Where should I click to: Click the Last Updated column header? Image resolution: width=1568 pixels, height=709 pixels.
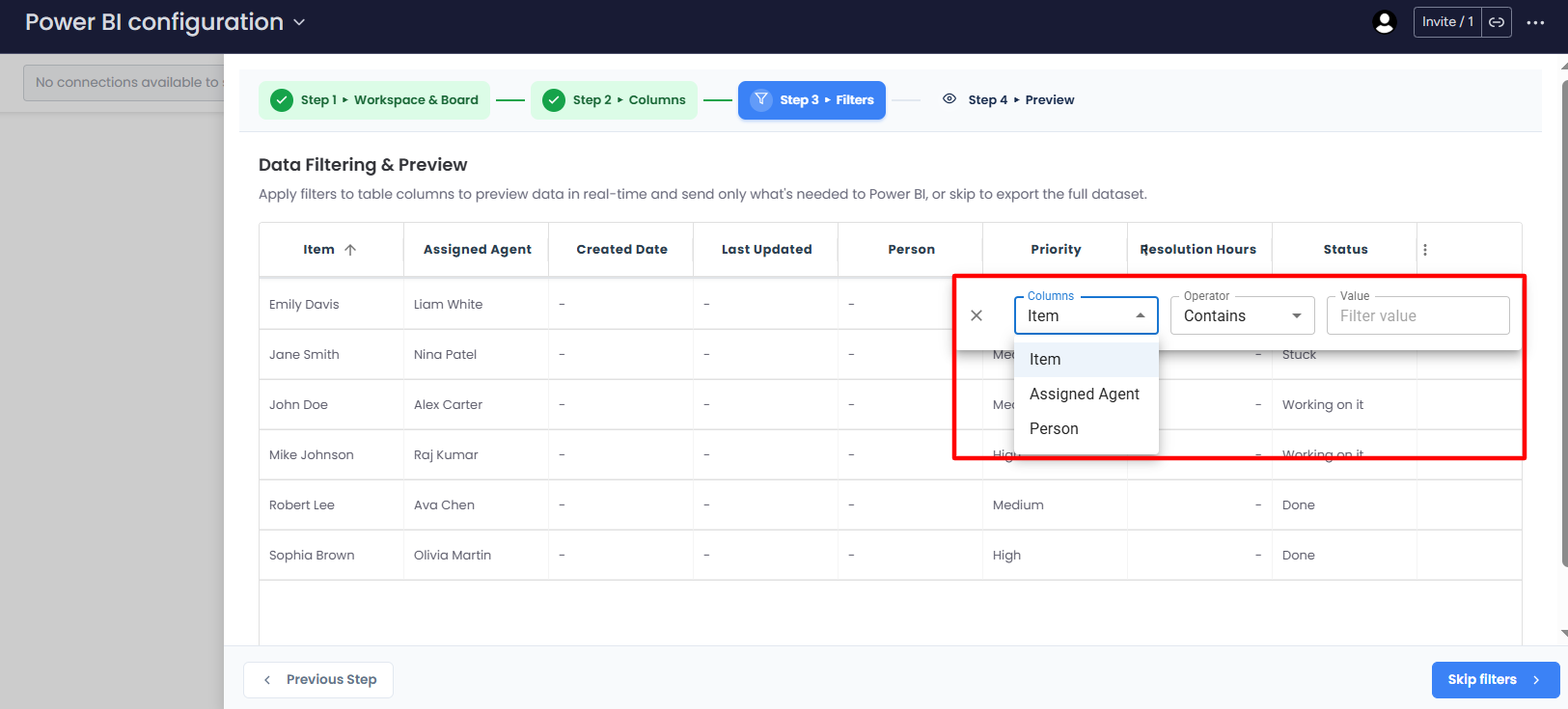[x=766, y=250]
